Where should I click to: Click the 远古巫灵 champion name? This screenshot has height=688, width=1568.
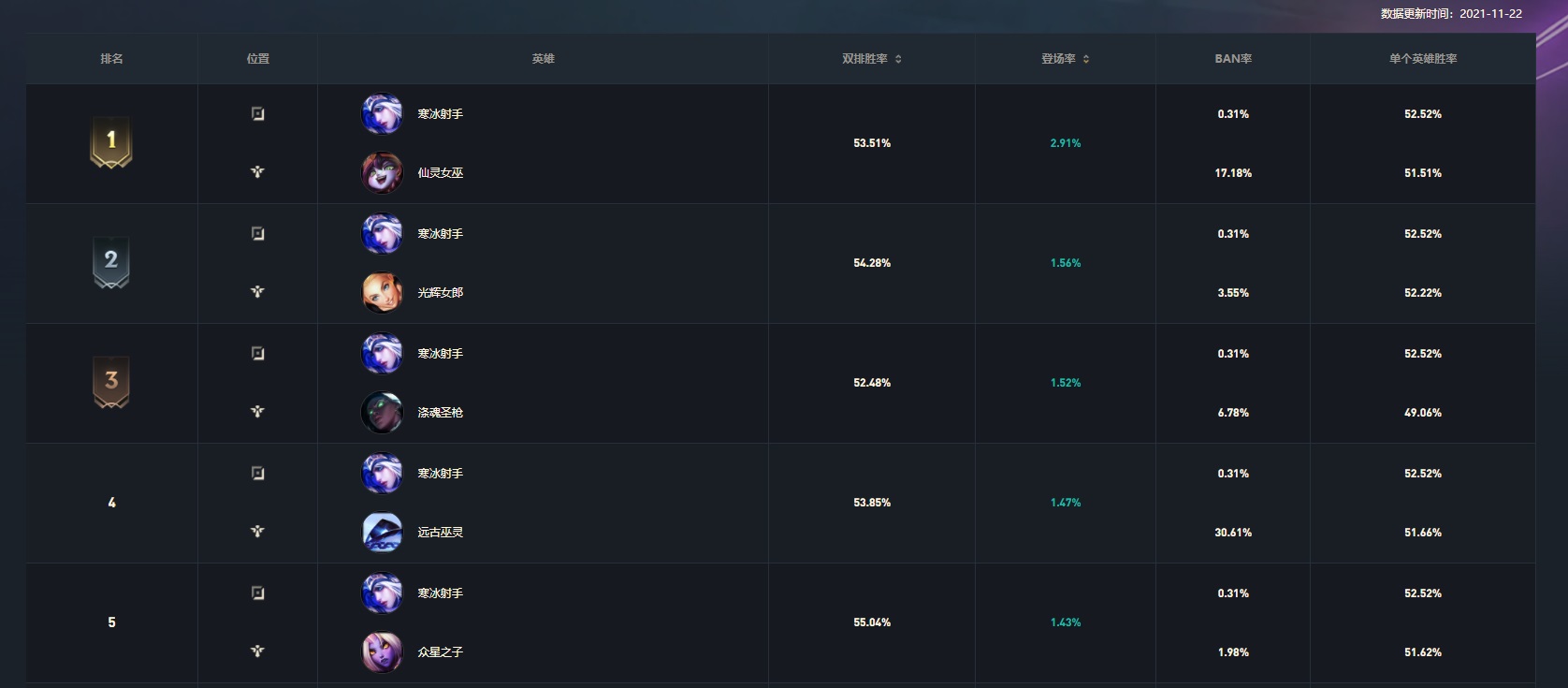[441, 533]
